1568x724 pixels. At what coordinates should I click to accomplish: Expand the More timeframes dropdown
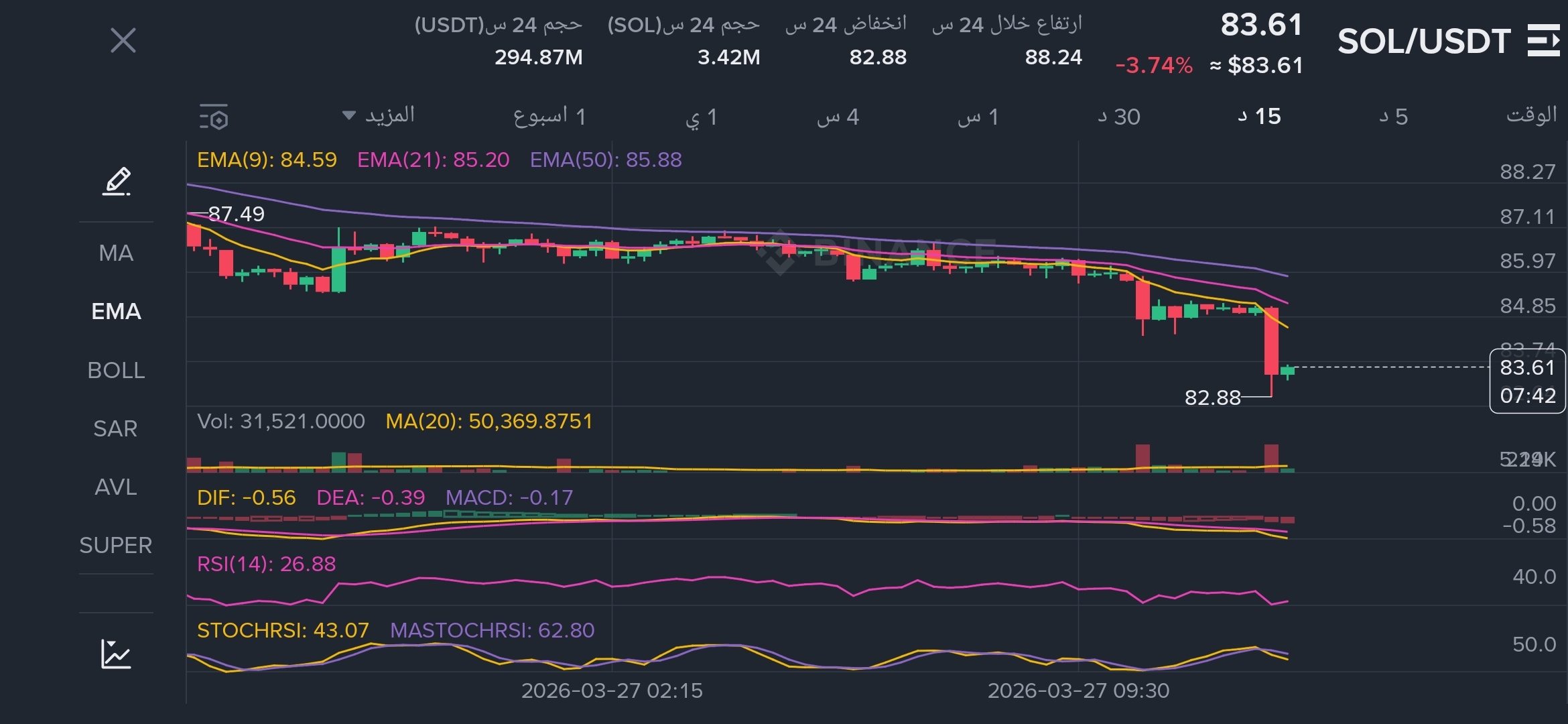tap(379, 115)
